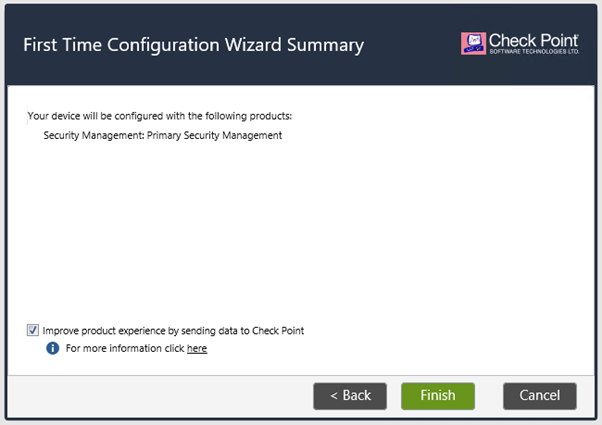Click the blue information icon

[x=53, y=349]
